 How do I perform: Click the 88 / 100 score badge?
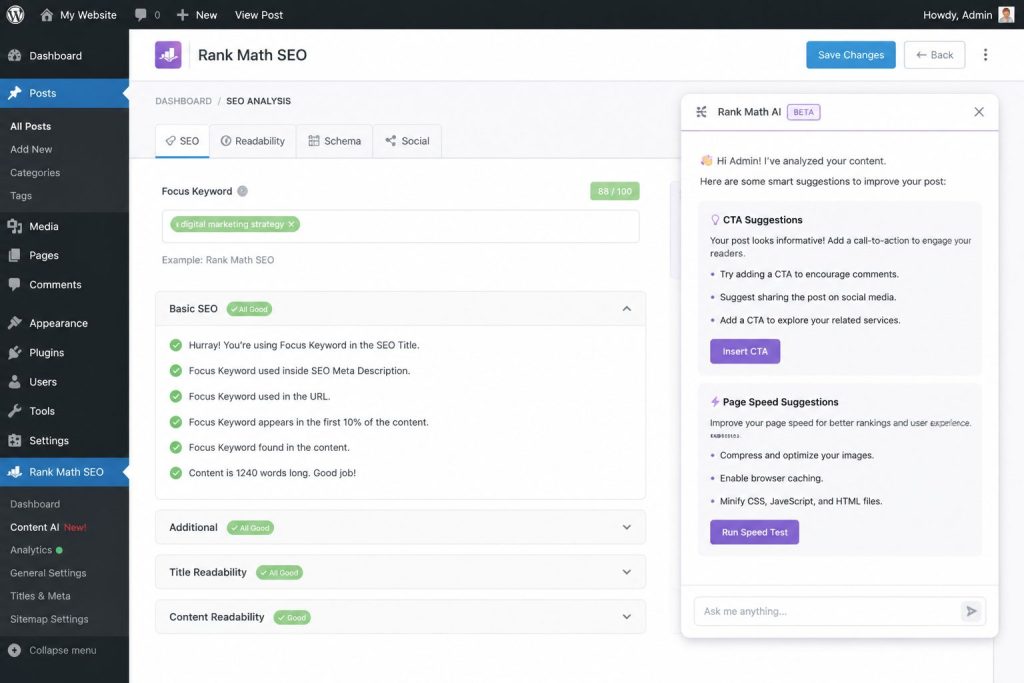(x=615, y=191)
